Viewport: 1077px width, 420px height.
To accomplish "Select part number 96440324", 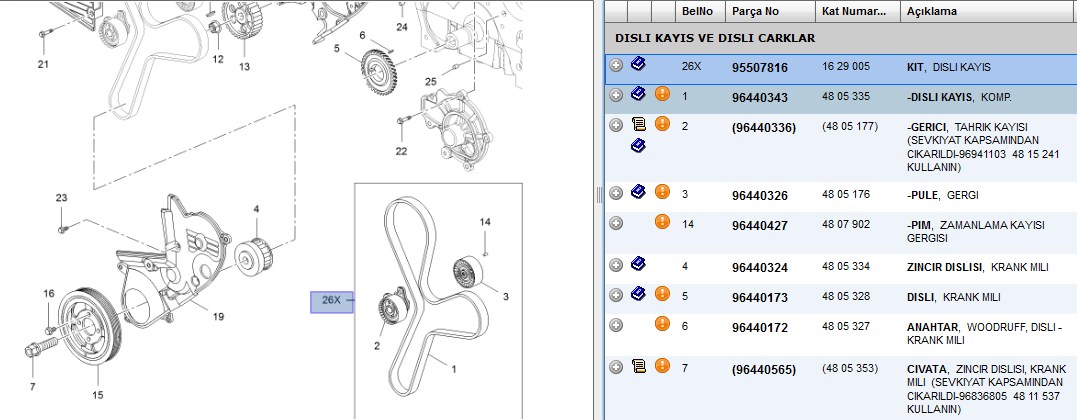I will tap(760, 267).
